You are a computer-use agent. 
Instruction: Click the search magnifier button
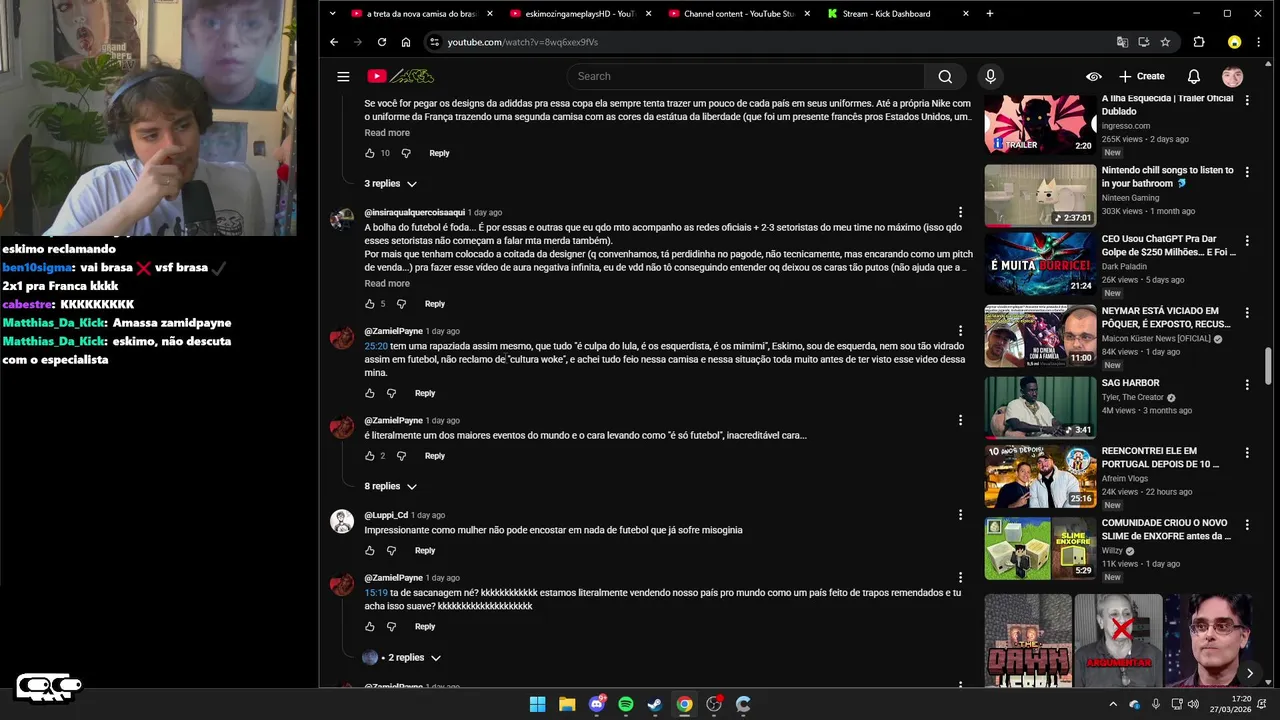tap(945, 76)
